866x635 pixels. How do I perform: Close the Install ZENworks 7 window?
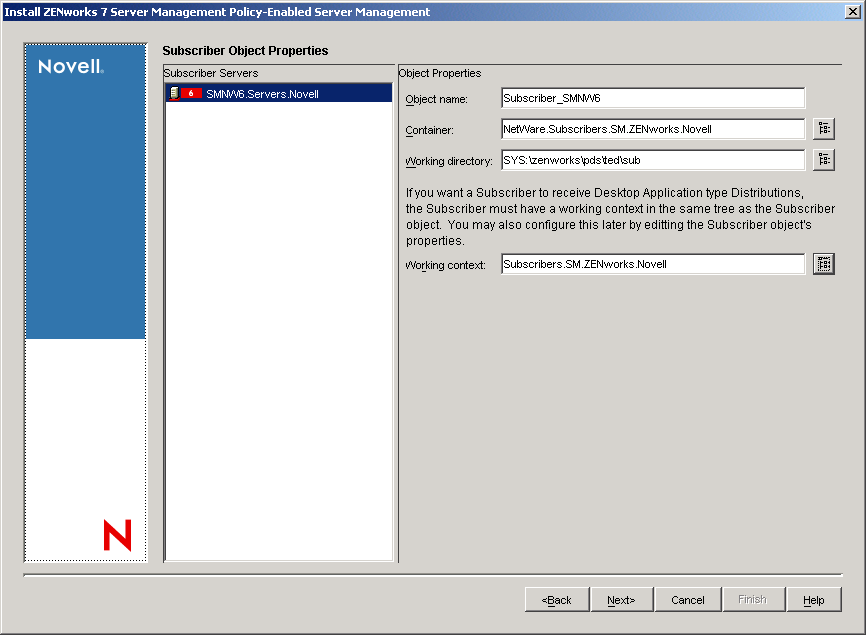click(x=853, y=12)
